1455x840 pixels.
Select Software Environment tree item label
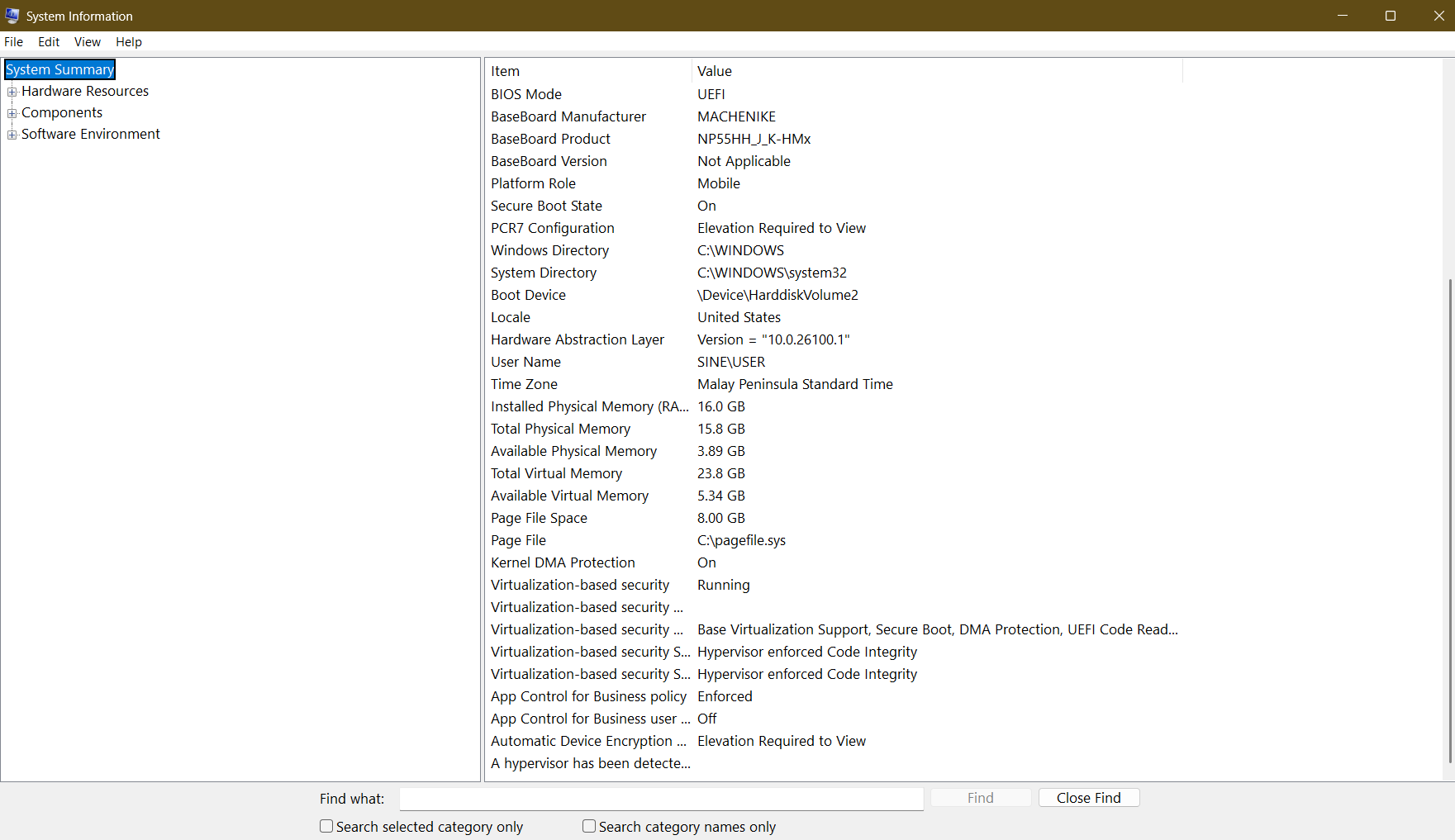91,134
